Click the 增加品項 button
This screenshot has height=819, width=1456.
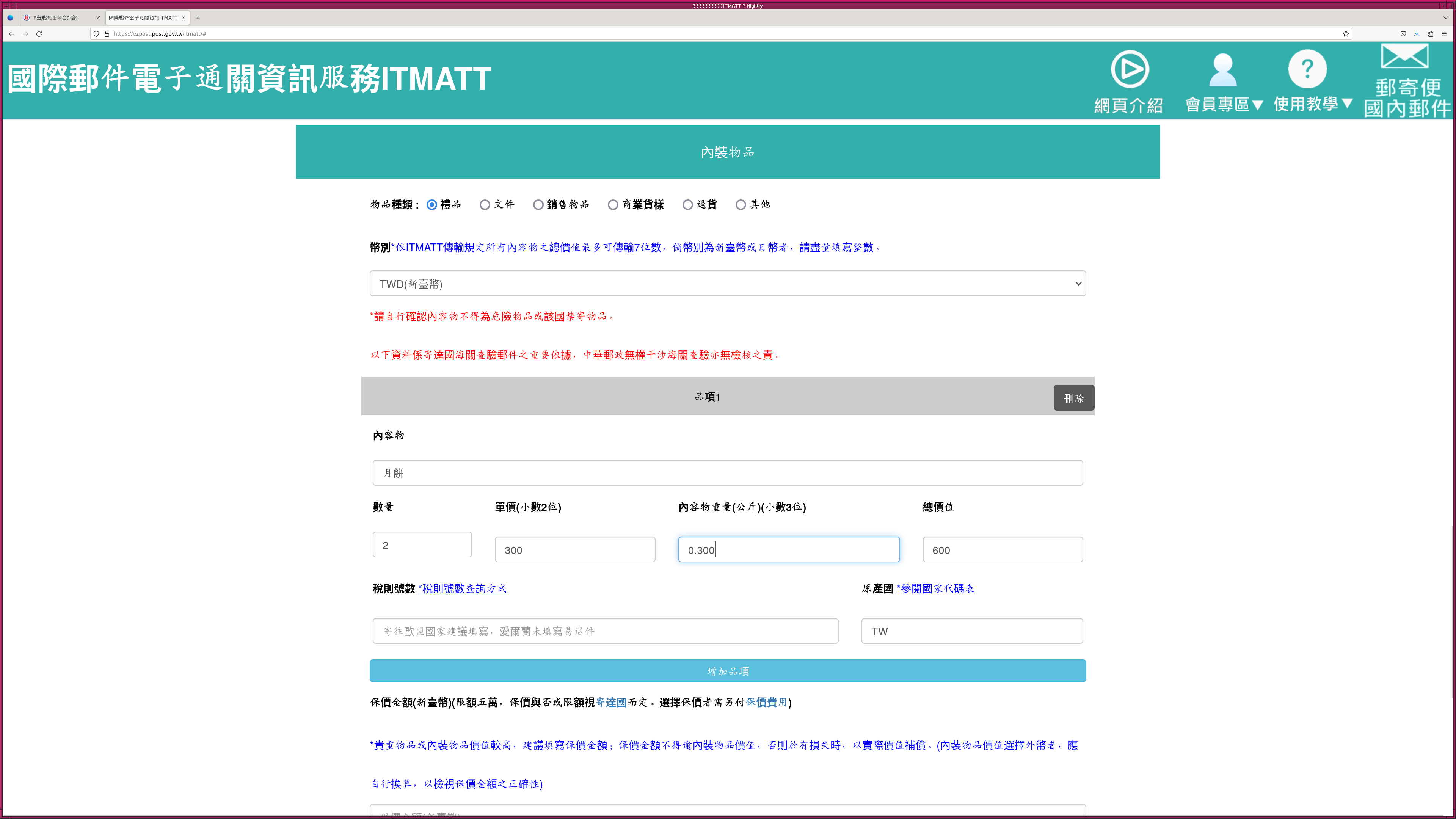[728, 671]
